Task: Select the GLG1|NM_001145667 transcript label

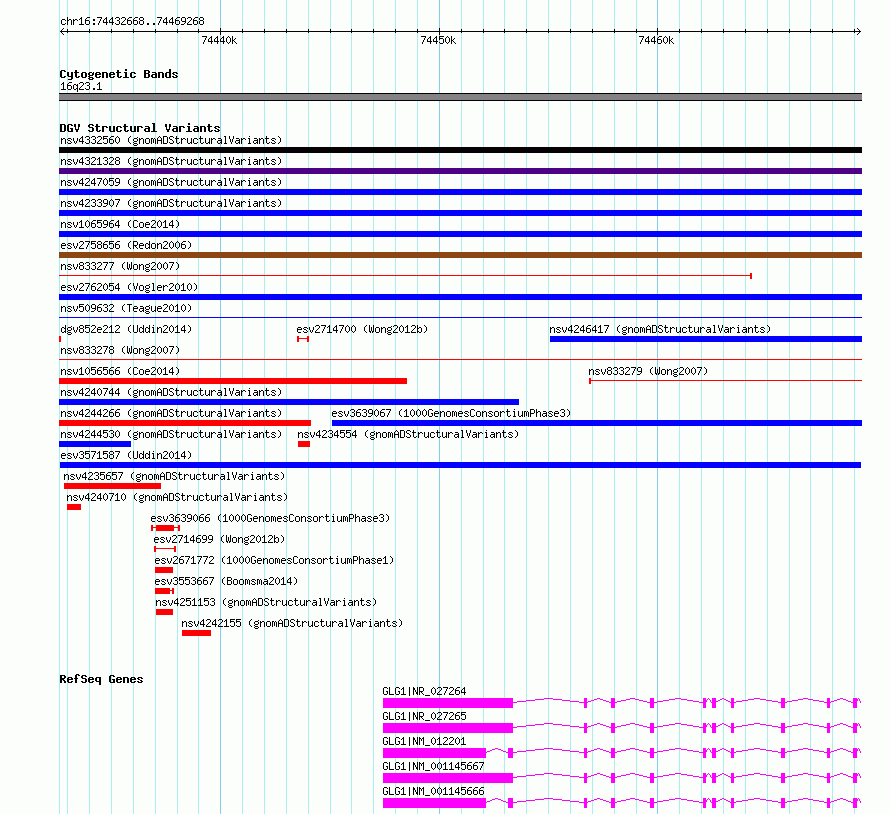Action: pyautogui.click(x=434, y=766)
